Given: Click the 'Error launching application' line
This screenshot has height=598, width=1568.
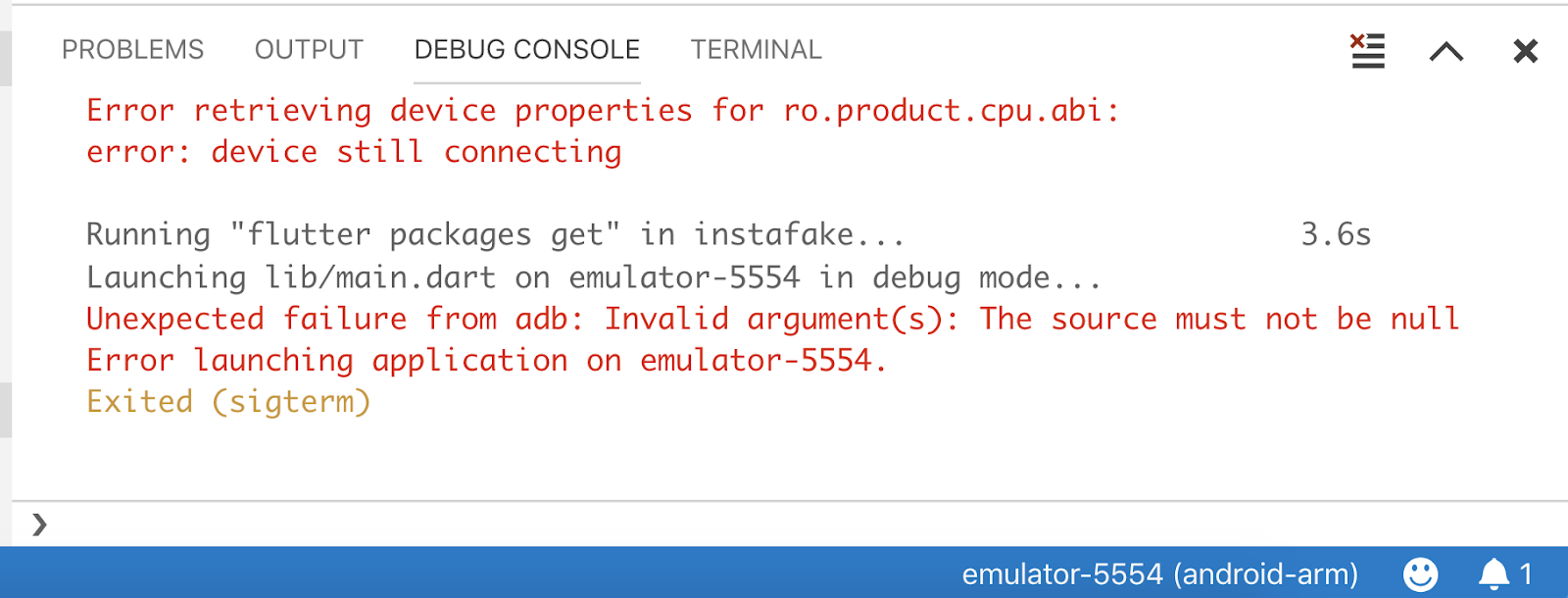Looking at the screenshot, I should tap(486, 360).
